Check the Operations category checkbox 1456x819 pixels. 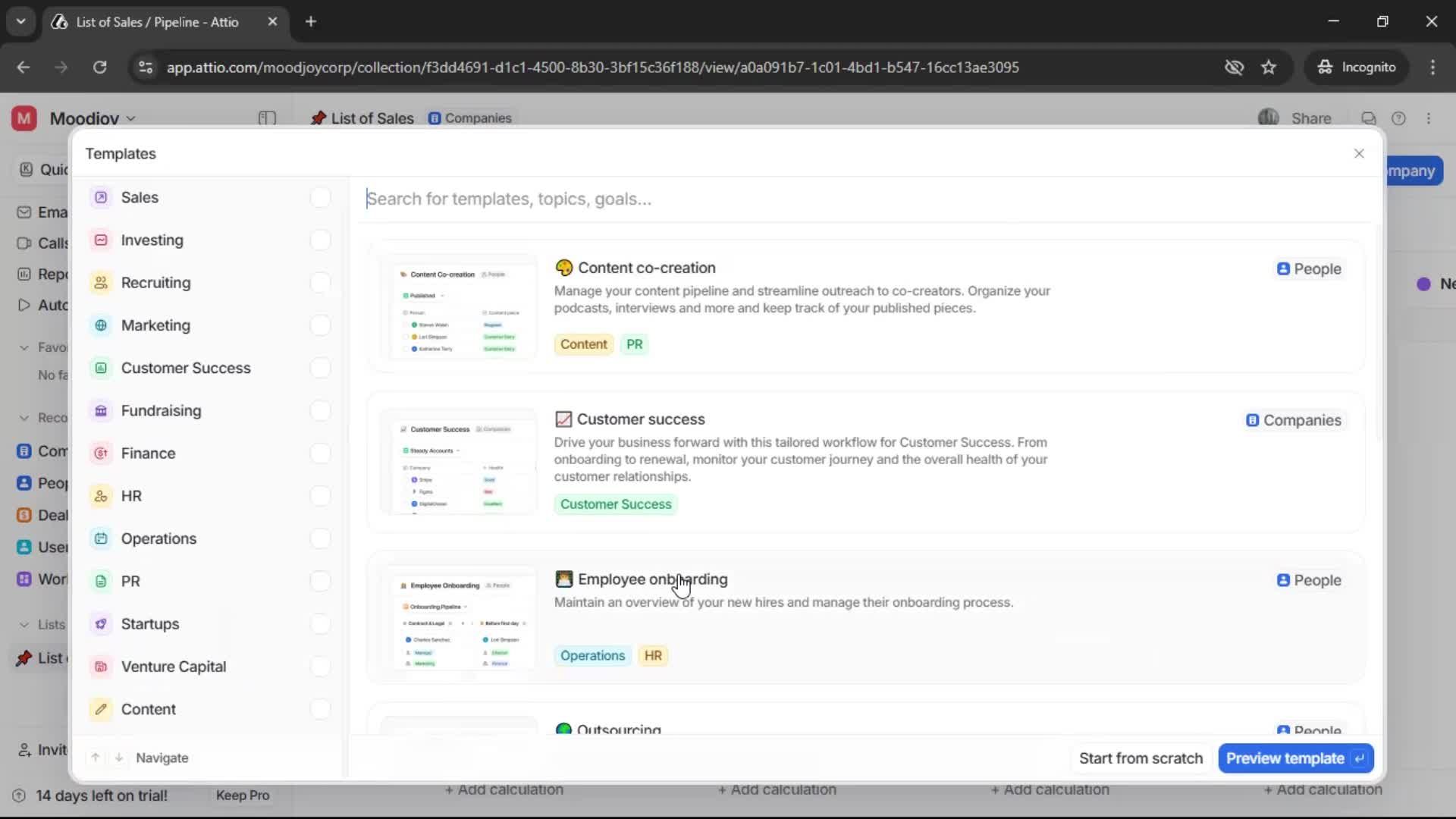[x=320, y=538]
